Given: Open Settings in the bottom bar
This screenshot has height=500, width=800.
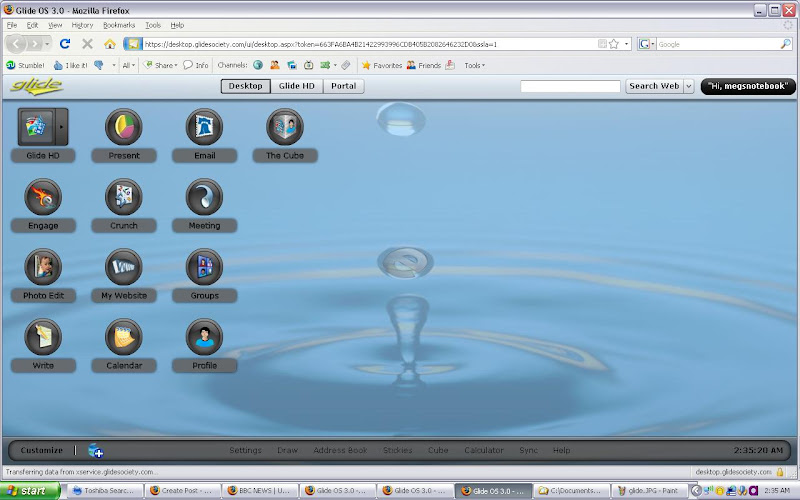Looking at the screenshot, I should [245, 450].
